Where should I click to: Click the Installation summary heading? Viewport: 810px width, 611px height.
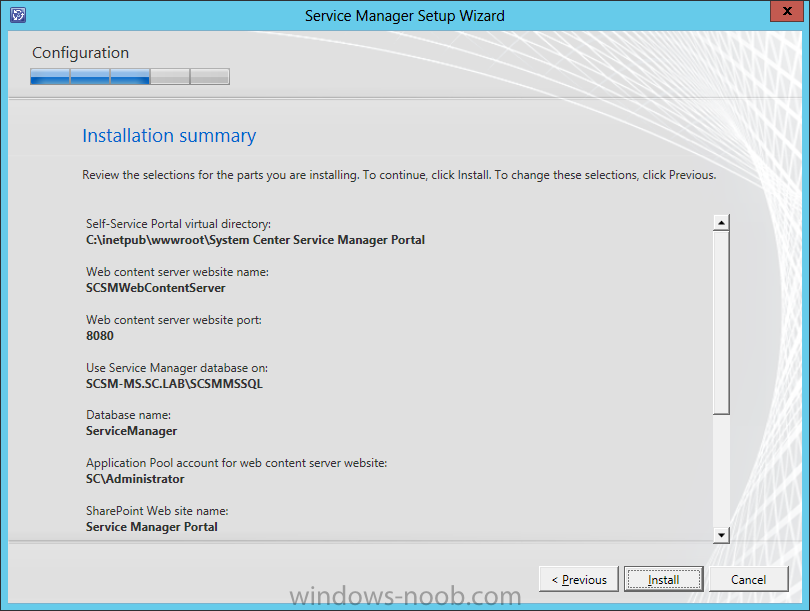[169, 136]
